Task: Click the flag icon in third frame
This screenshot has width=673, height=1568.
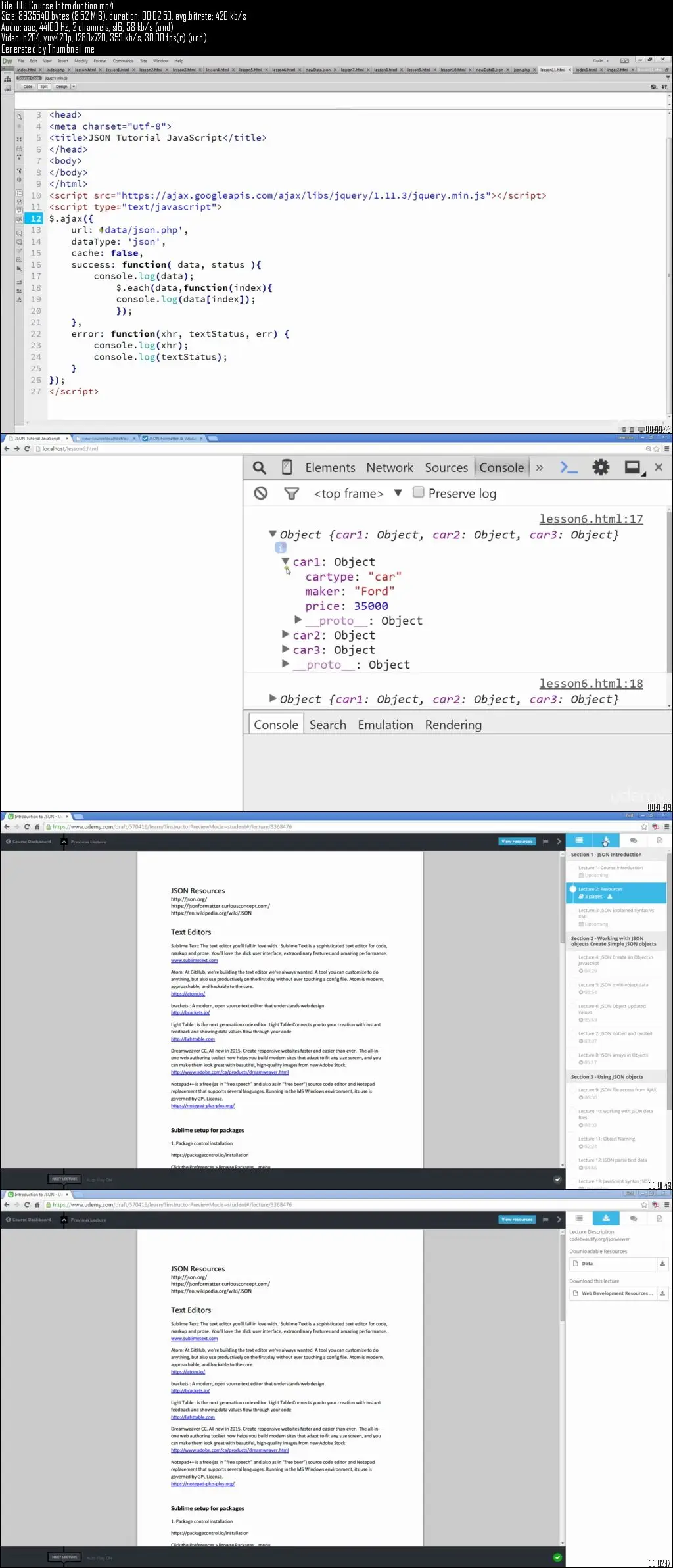Action: (x=545, y=842)
